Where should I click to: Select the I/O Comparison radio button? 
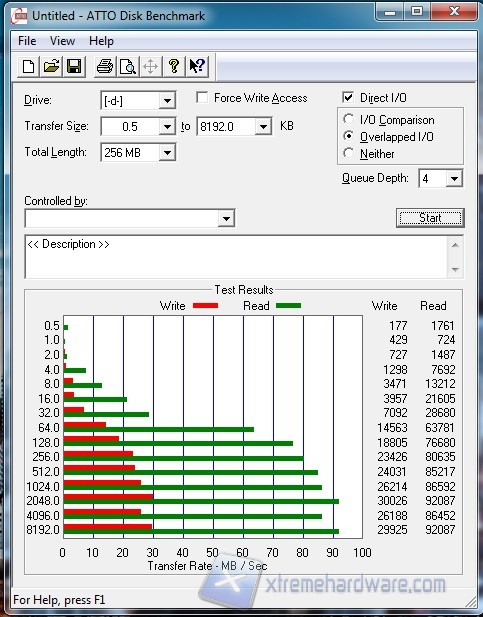coord(348,119)
